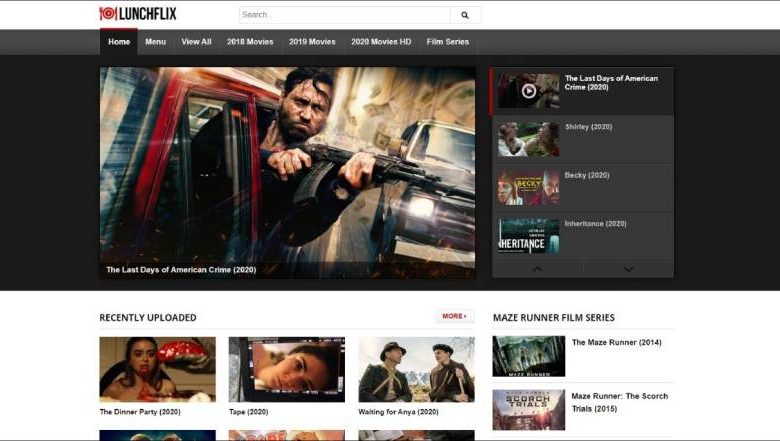Play The Last Days of American Crime thumbnail
This screenshot has height=441, width=780.
point(529,91)
